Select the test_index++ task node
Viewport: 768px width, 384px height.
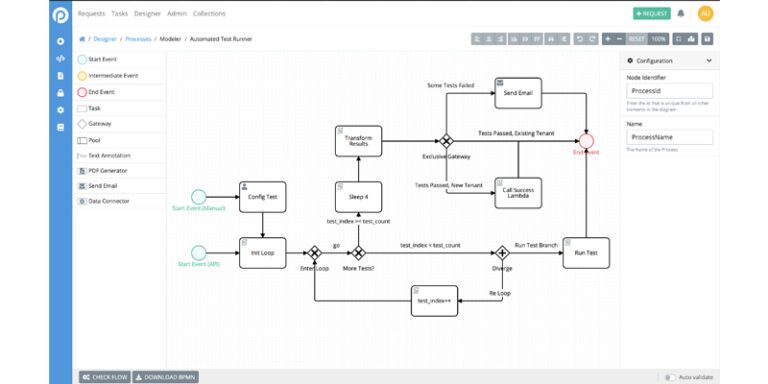[x=434, y=301]
